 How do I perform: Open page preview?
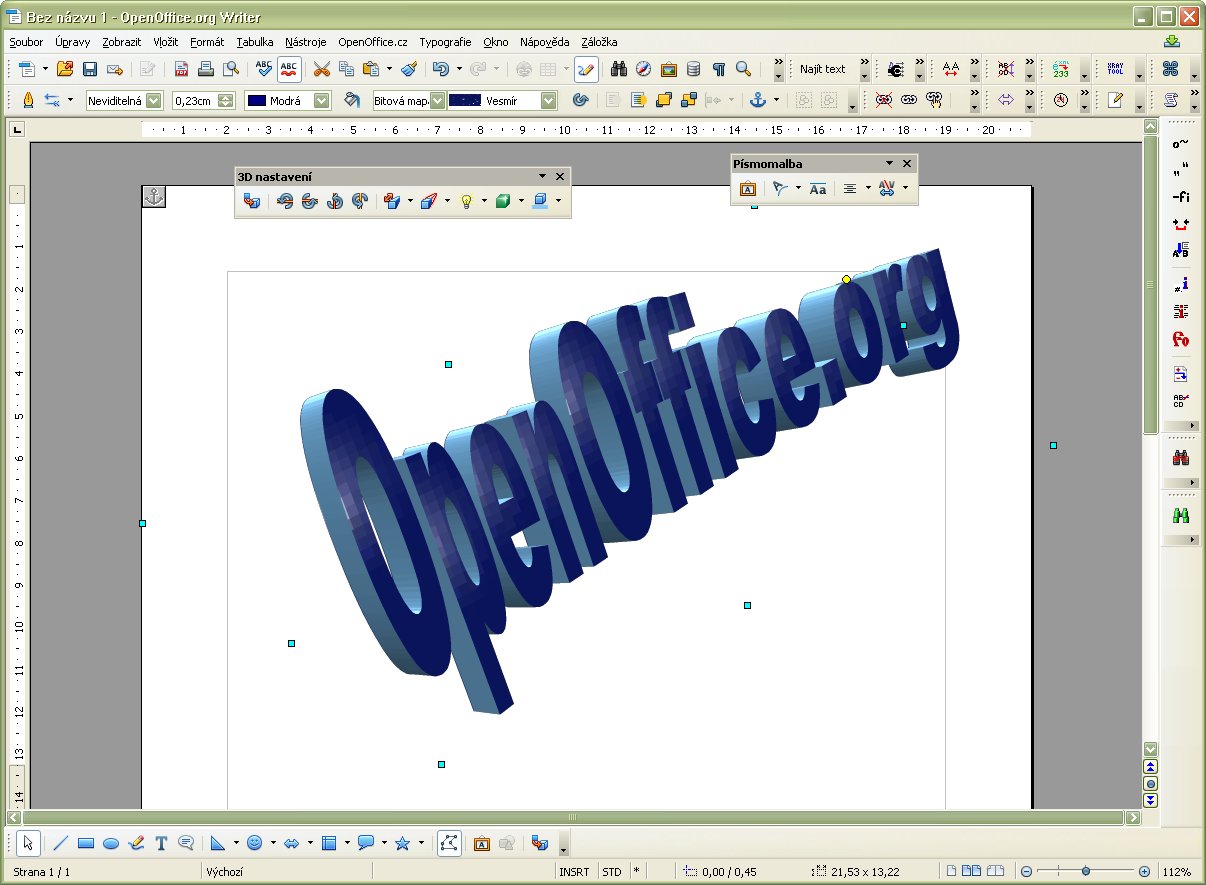(x=231, y=69)
